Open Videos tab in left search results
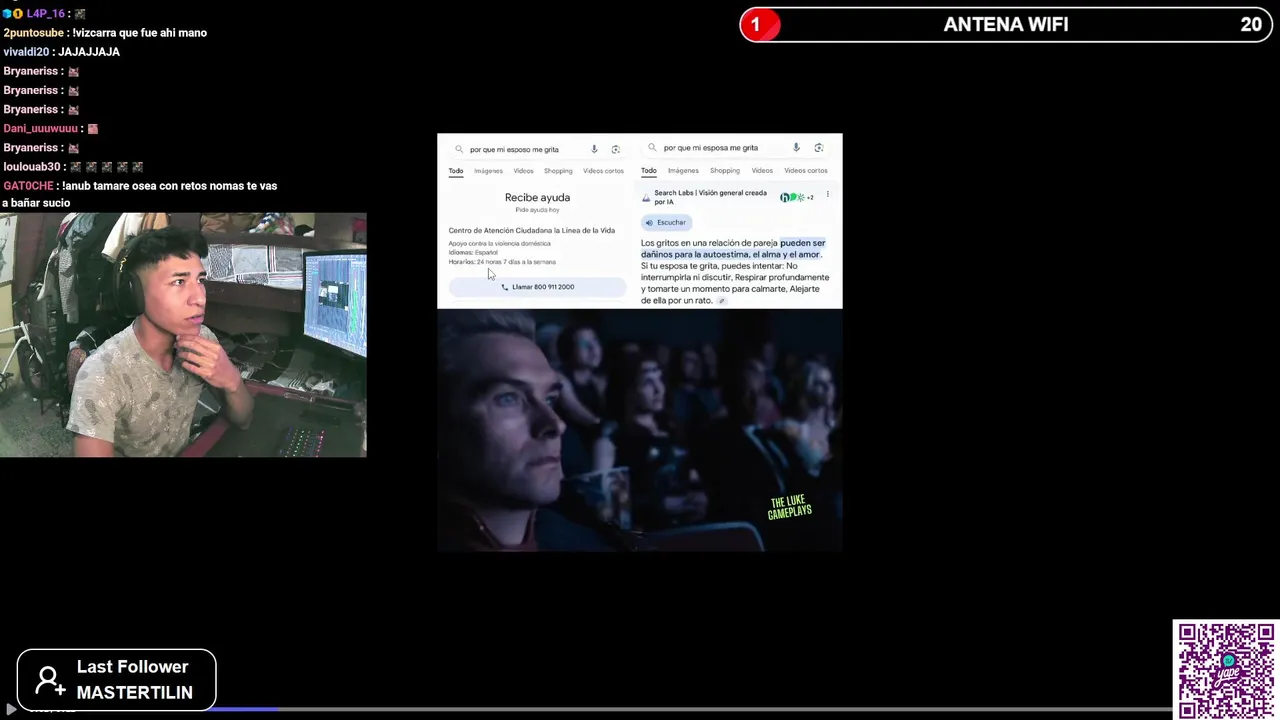 point(523,171)
